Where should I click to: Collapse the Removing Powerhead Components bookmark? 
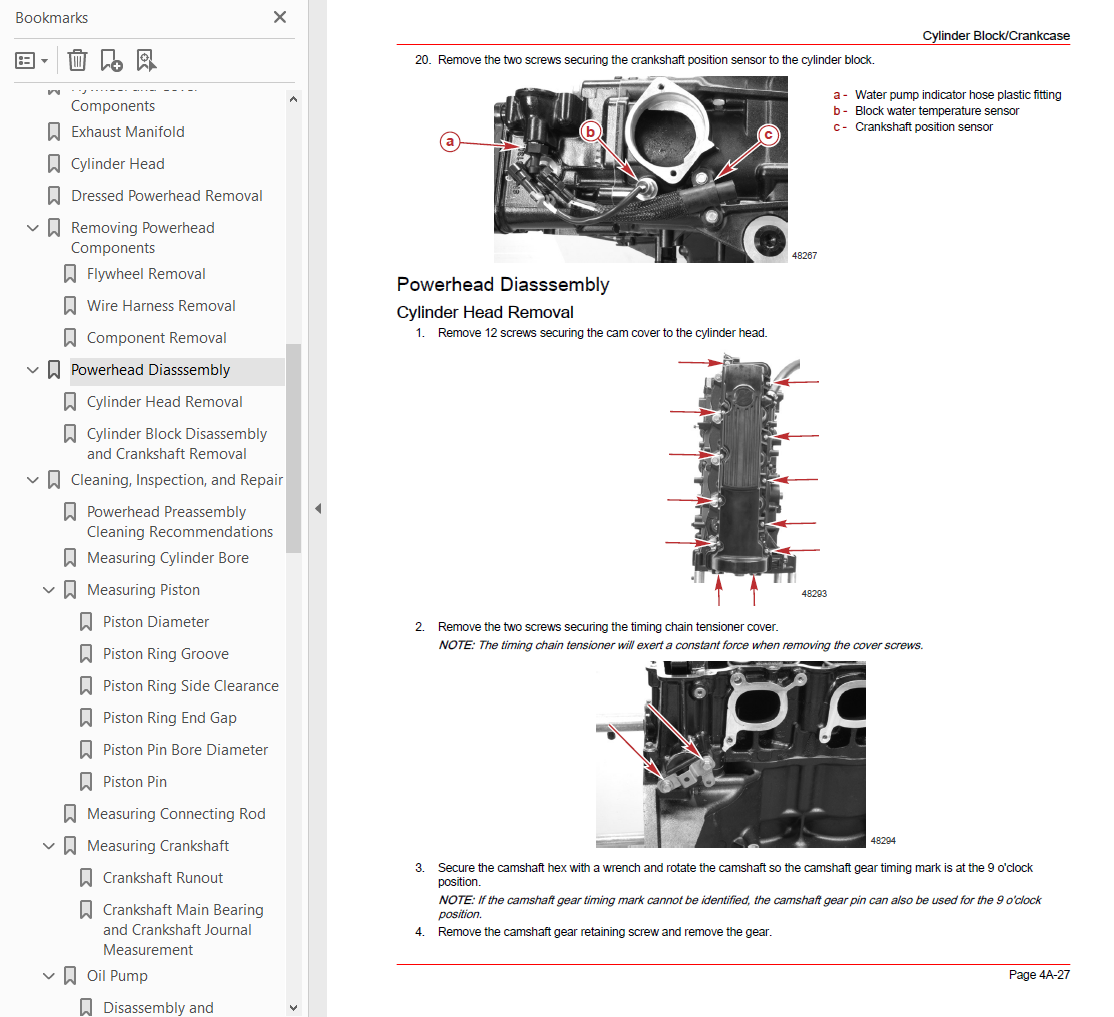pos(32,228)
